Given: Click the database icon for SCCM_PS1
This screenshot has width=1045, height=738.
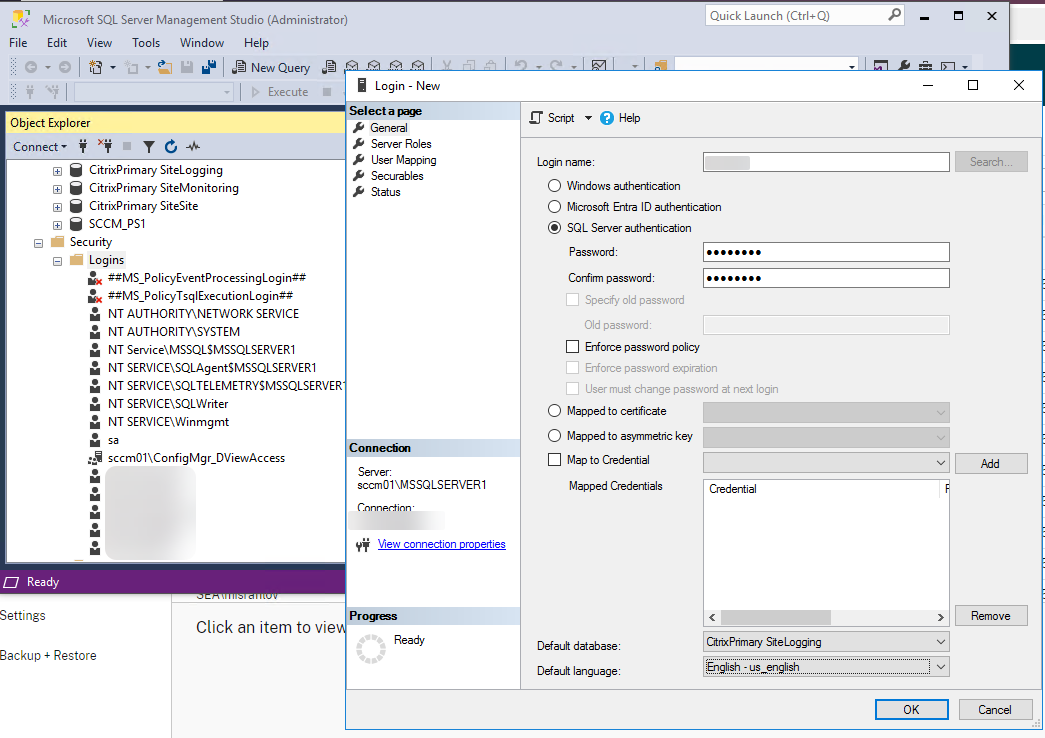Looking at the screenshot, I should click(77, 224).
